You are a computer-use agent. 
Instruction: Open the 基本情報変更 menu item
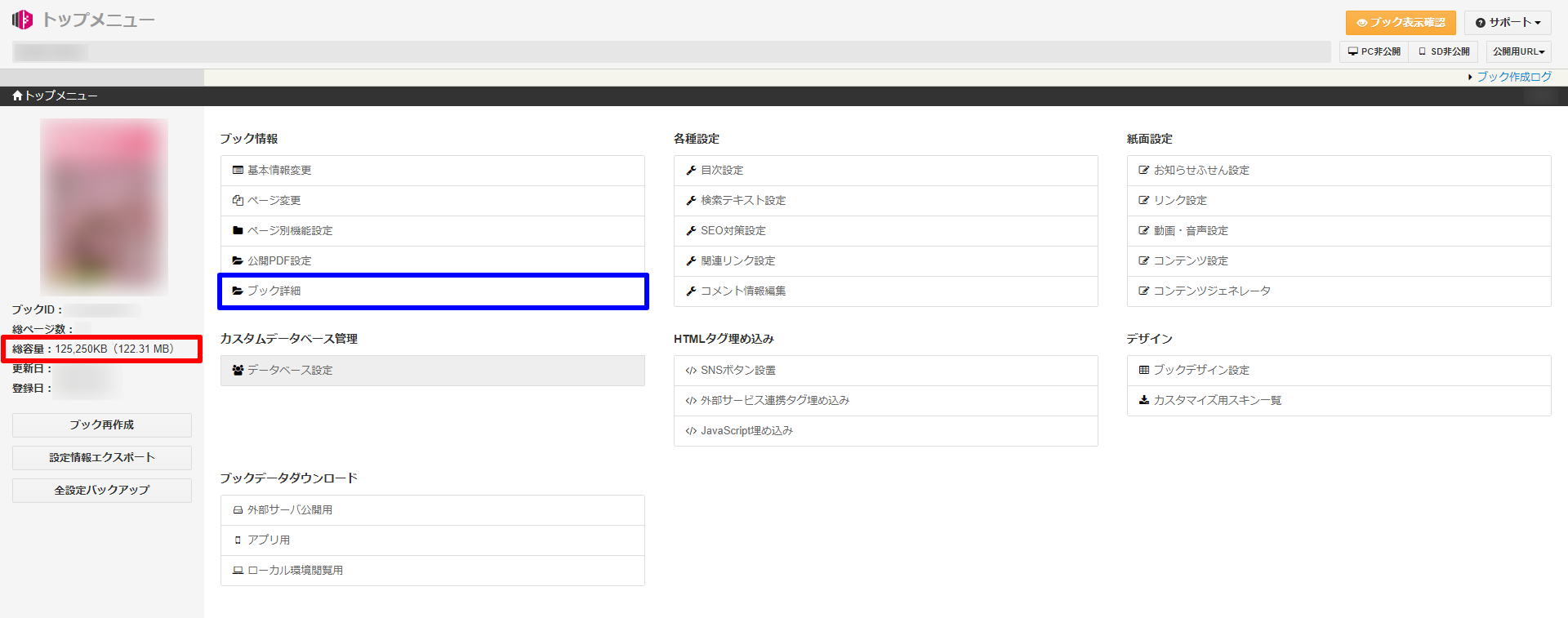[279, 171]
